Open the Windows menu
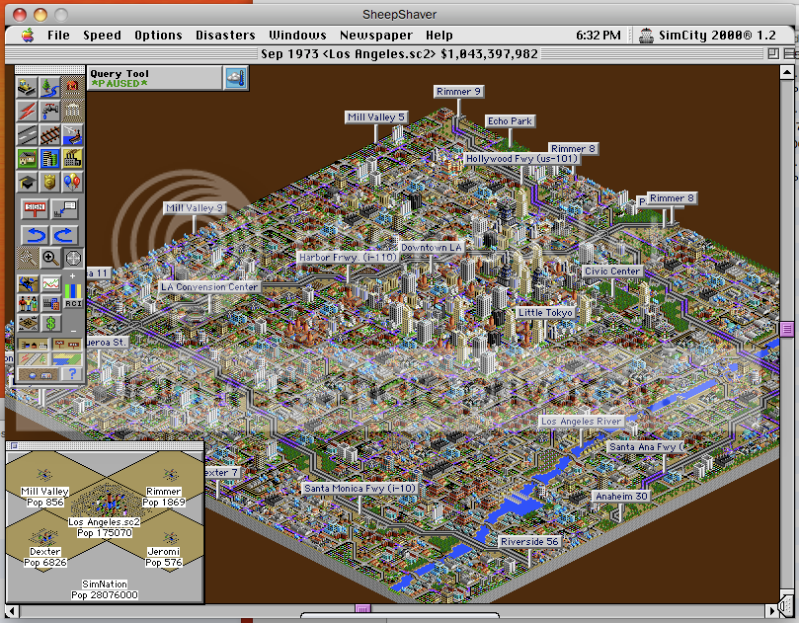The height and width of the screenshot is (623, 799). pos(298,35)
